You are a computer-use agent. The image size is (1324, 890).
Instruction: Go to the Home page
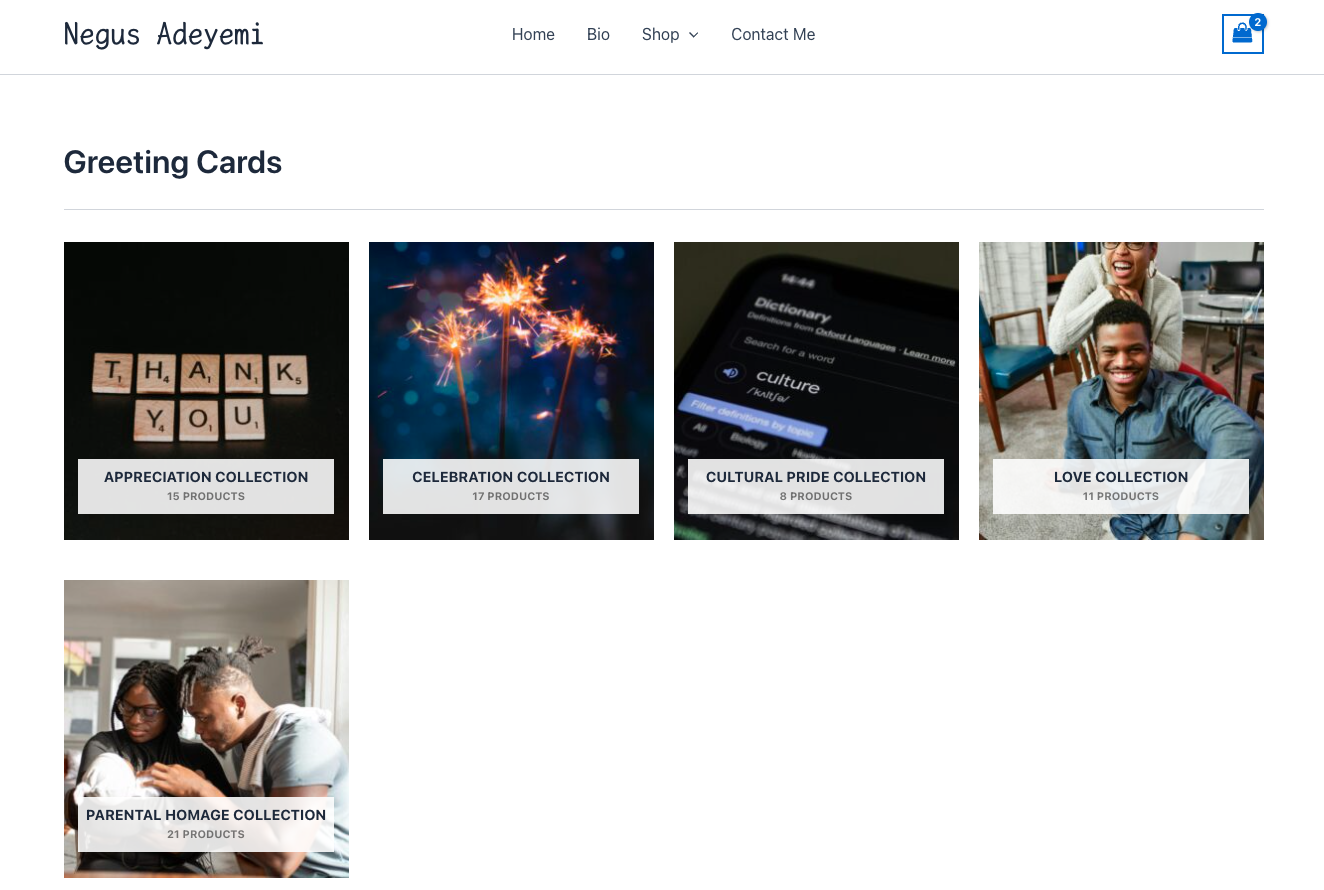coord(533,34)
